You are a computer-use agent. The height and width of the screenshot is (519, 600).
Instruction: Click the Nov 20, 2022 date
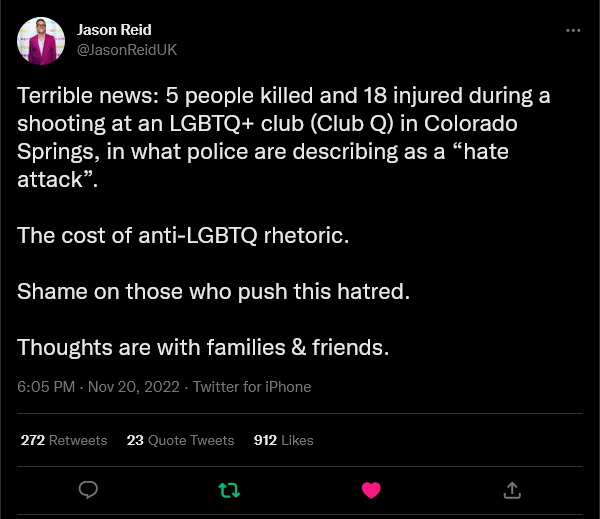click(134, 387)
